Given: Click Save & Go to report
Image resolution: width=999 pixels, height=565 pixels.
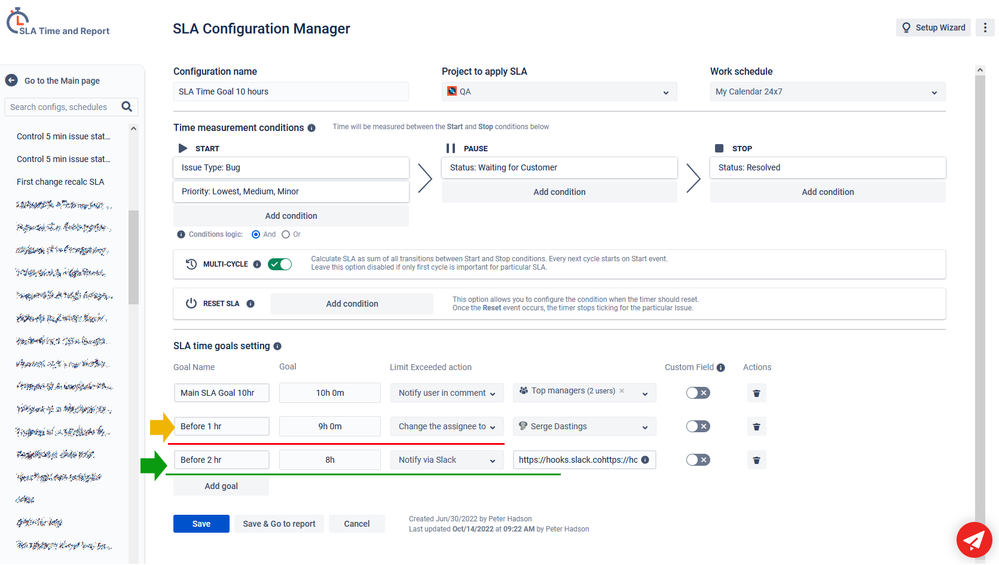Looking at the screenshot, I should point(279,524).
